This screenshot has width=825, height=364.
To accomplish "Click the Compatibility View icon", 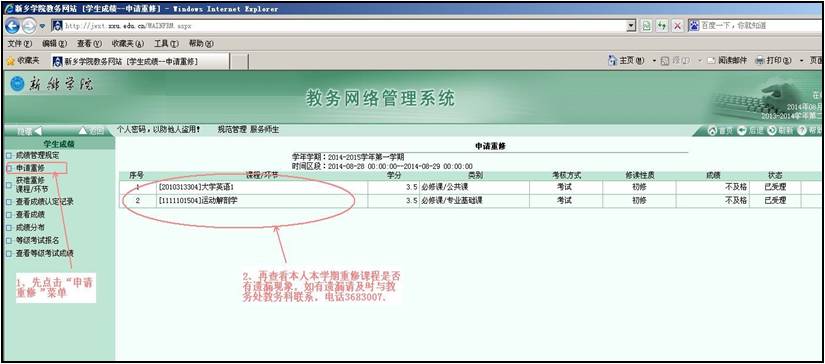I will point(646,25).
